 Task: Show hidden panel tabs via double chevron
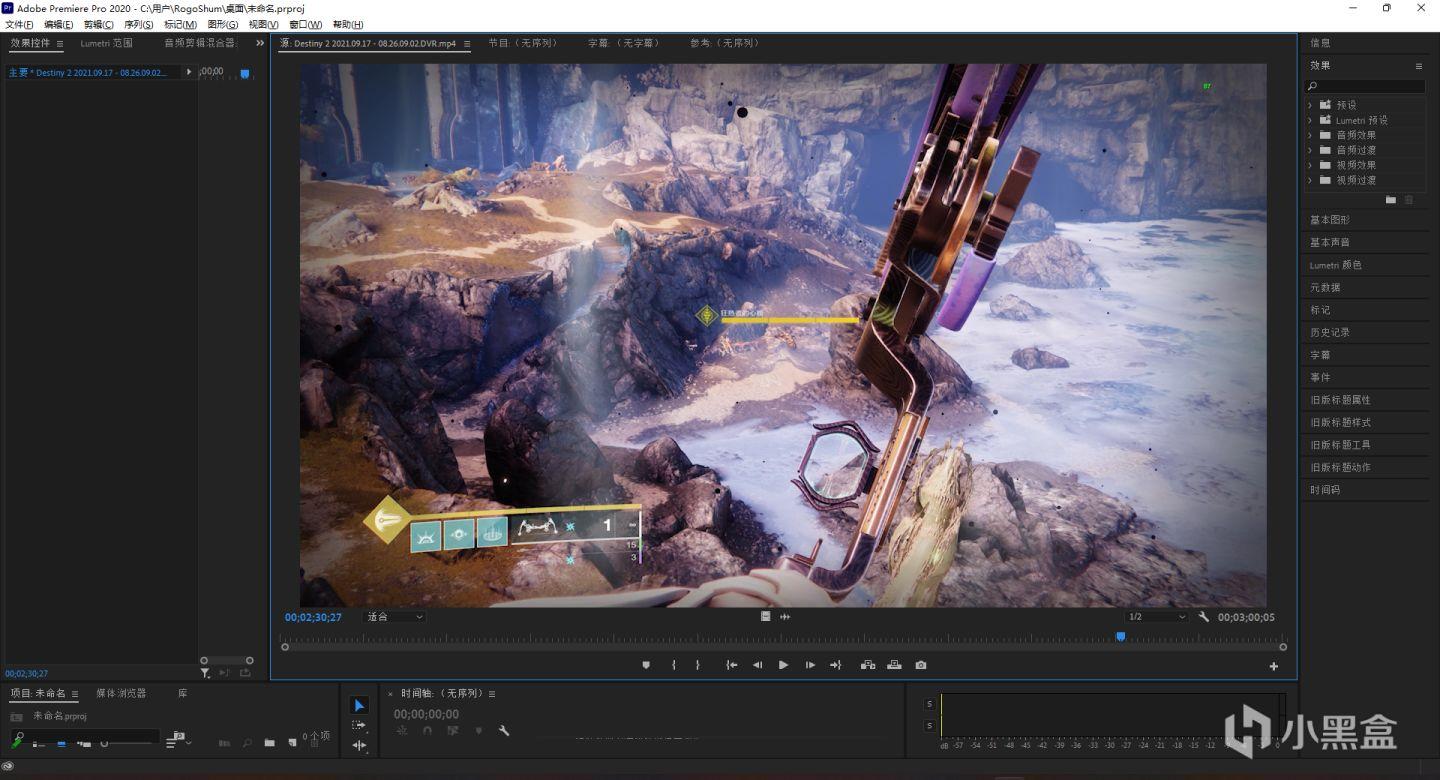260,43
